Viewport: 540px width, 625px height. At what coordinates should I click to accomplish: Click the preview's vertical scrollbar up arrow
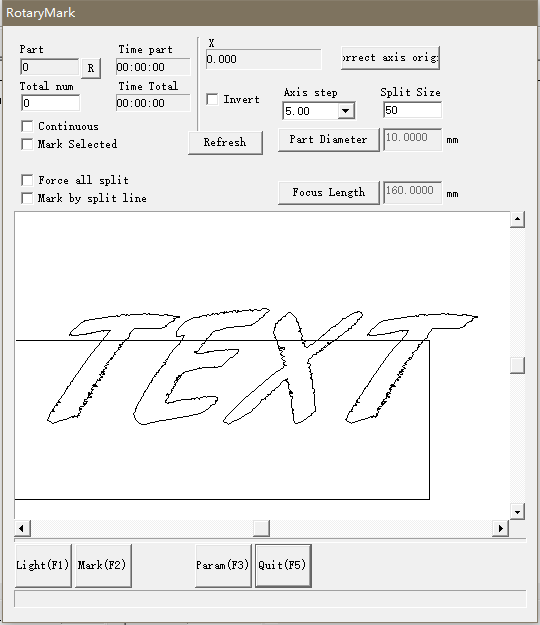[517, 219]
